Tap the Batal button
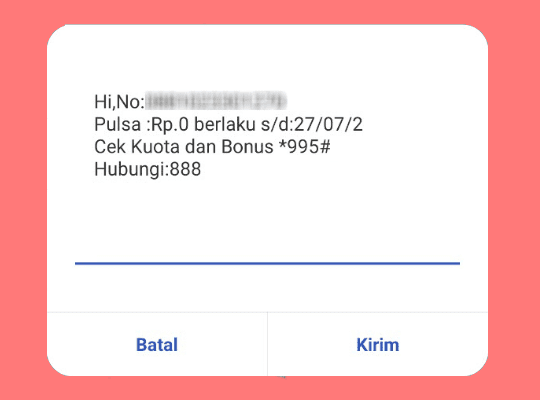540x400 pixels. click(157, 345)
